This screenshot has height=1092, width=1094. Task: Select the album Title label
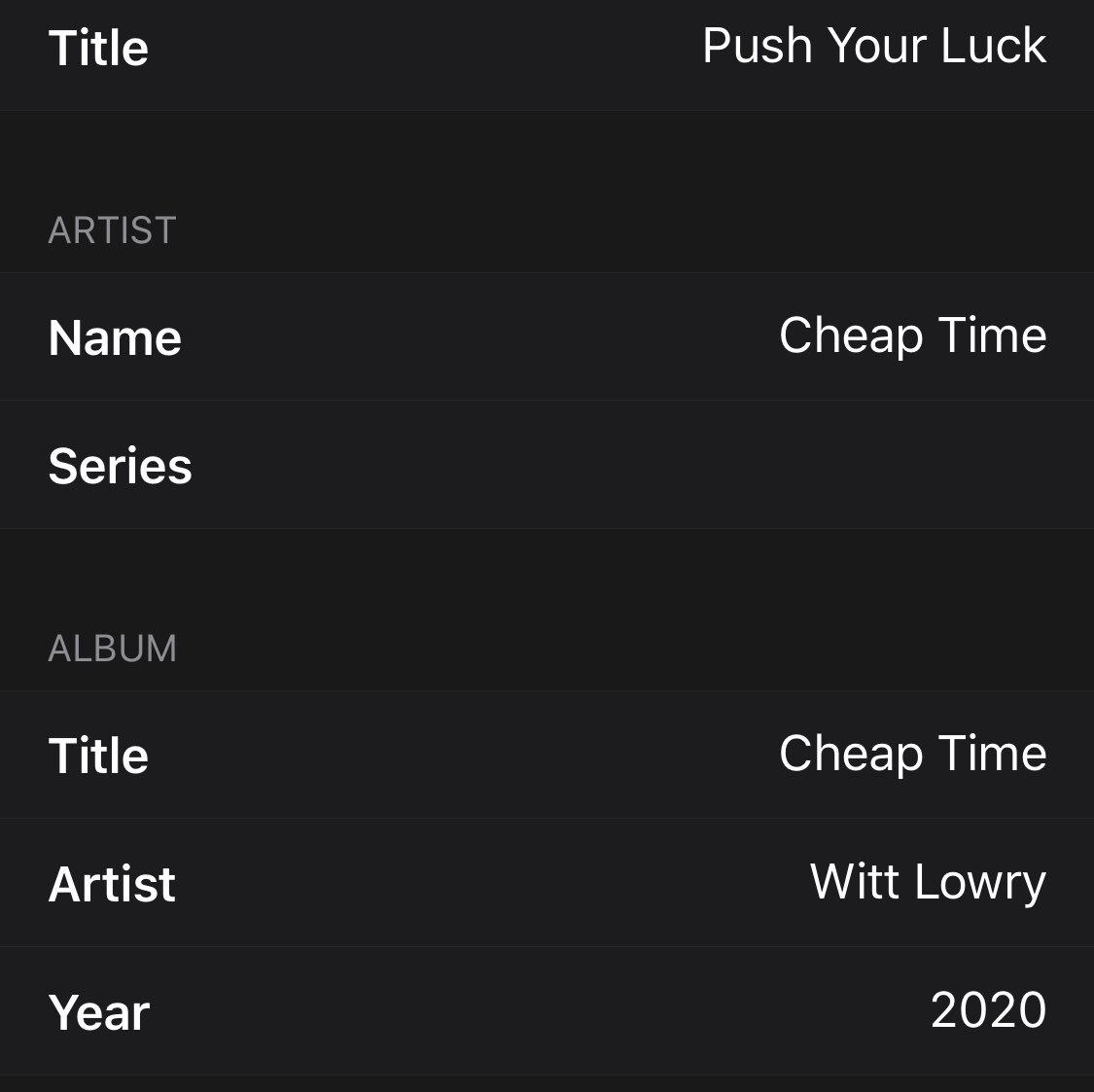click(98, 756)
